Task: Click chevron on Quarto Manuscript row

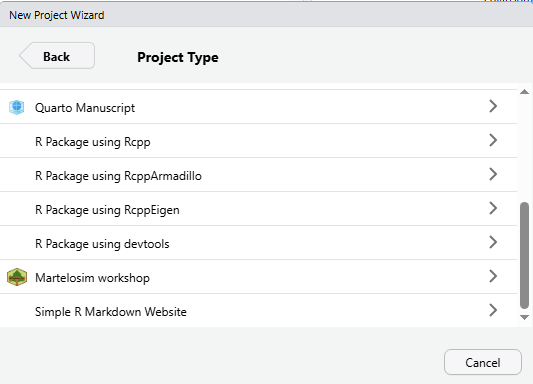Action: [x=493, y=106]
